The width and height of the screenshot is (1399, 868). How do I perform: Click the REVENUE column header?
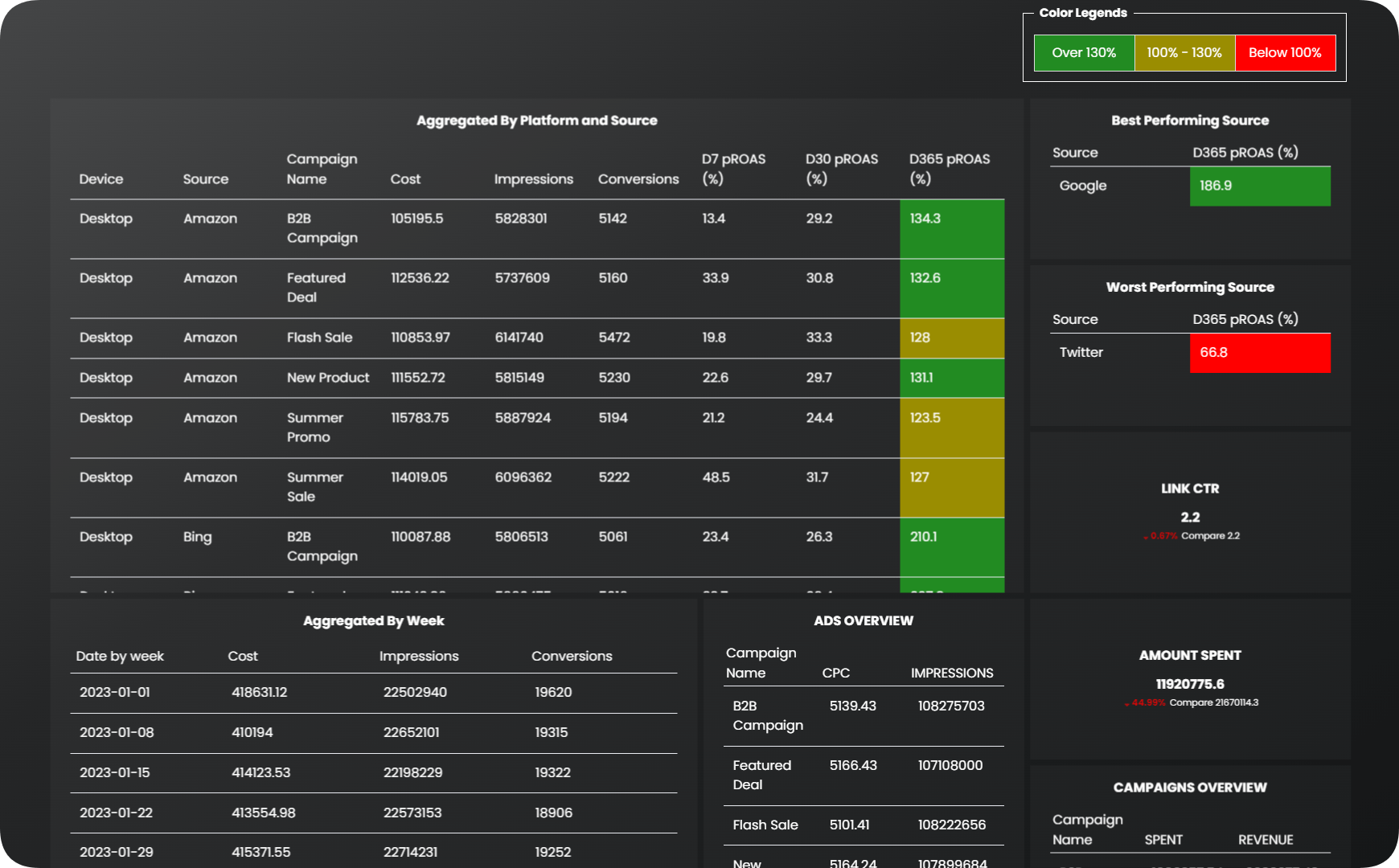[x=1266, y=840]
